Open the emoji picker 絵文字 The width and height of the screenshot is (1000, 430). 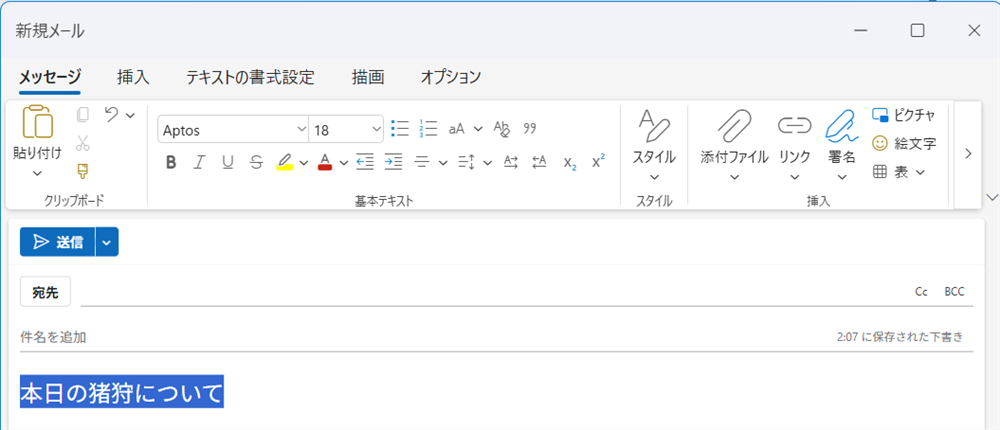click(904, 144)
